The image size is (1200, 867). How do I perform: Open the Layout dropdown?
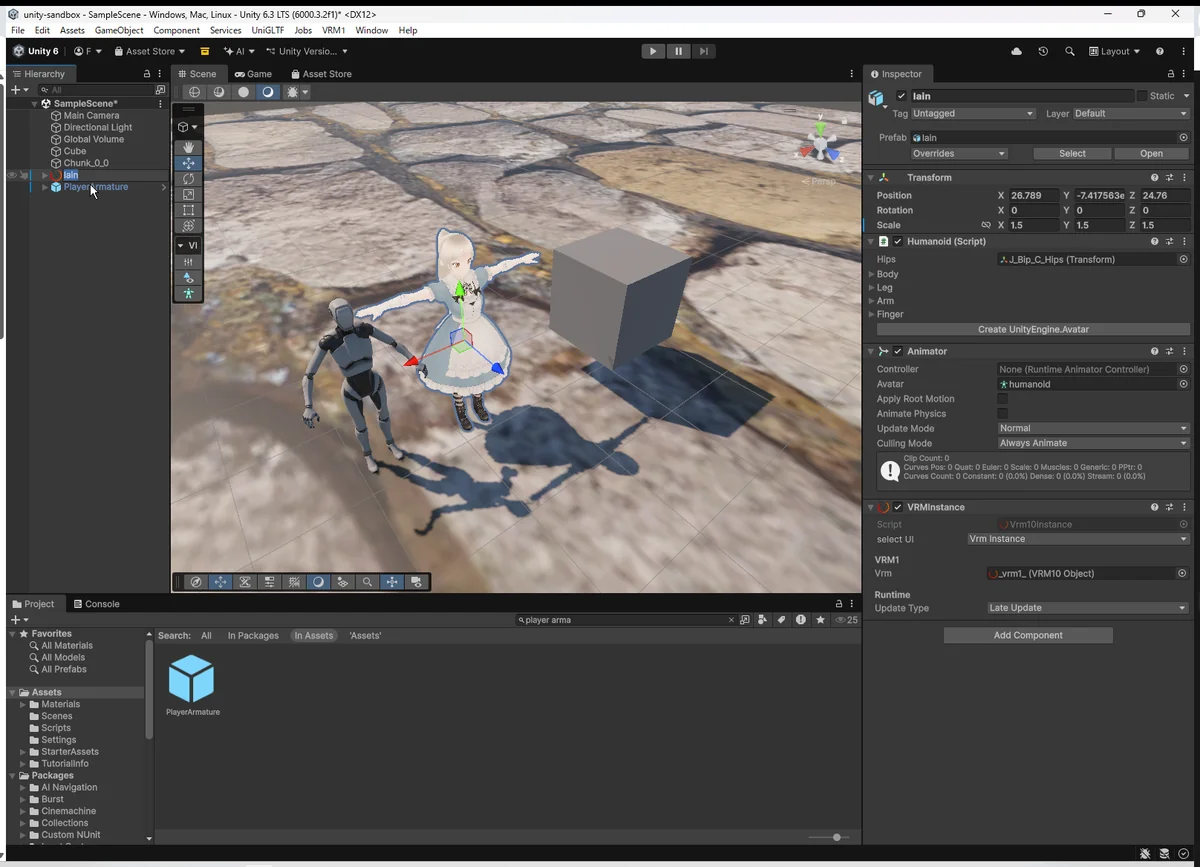click(x=1115, y=51)
